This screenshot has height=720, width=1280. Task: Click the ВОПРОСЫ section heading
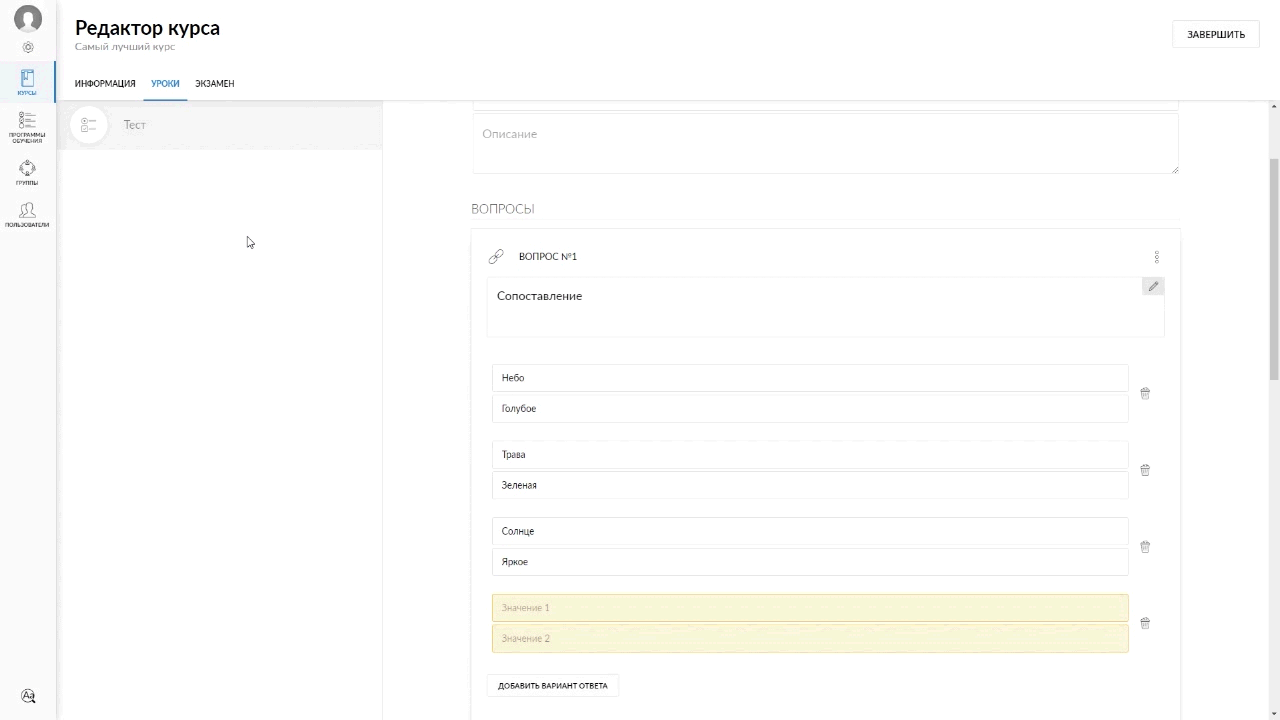point(503,209)
